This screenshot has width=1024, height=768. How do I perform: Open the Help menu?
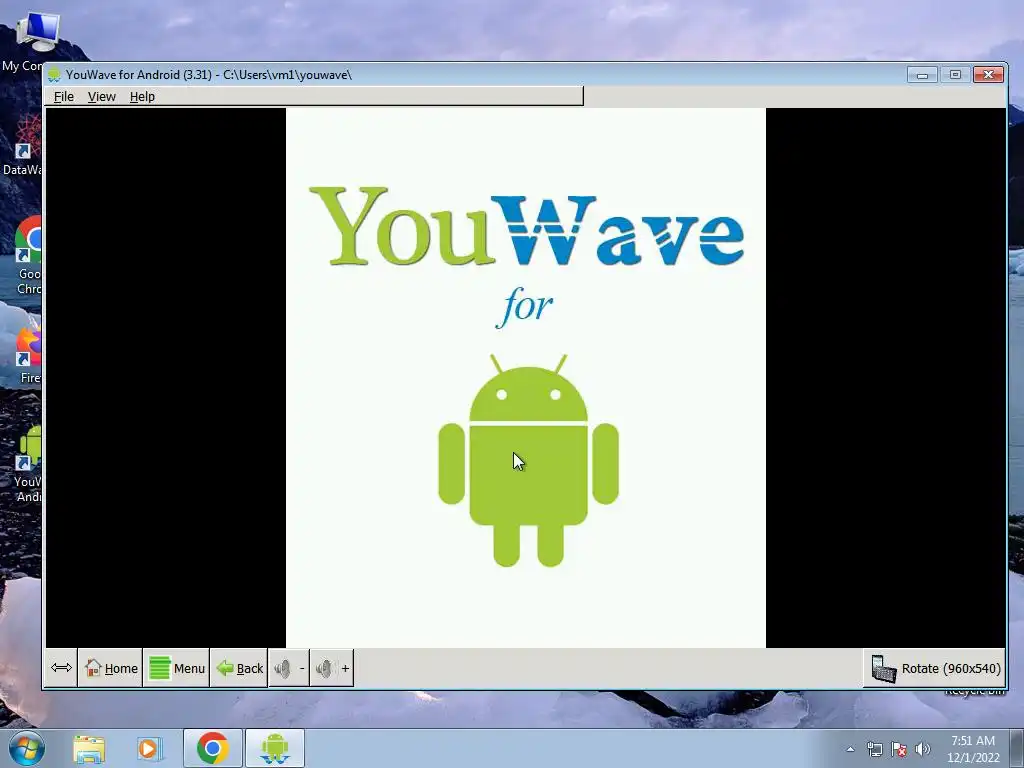(x=142, y=97)
